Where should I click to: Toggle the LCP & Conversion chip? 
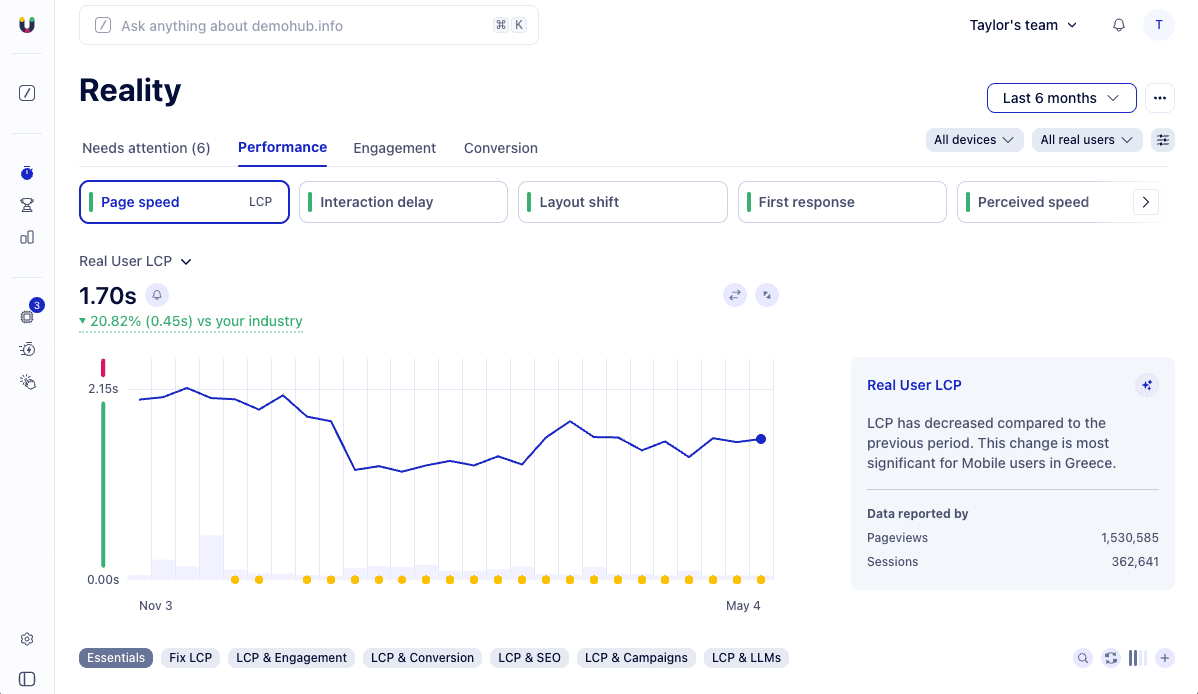click(423, 658)
